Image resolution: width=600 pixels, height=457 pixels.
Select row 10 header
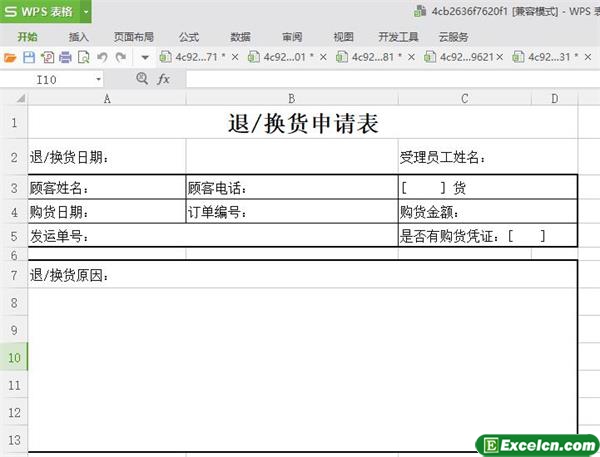pos(14,357)
